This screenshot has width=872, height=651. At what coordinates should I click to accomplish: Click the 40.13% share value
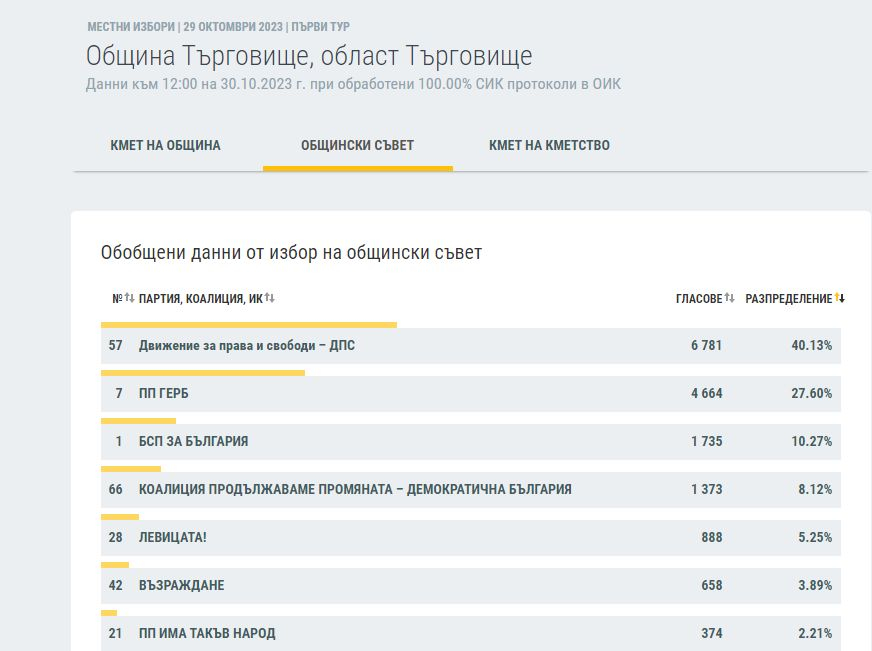812,346
